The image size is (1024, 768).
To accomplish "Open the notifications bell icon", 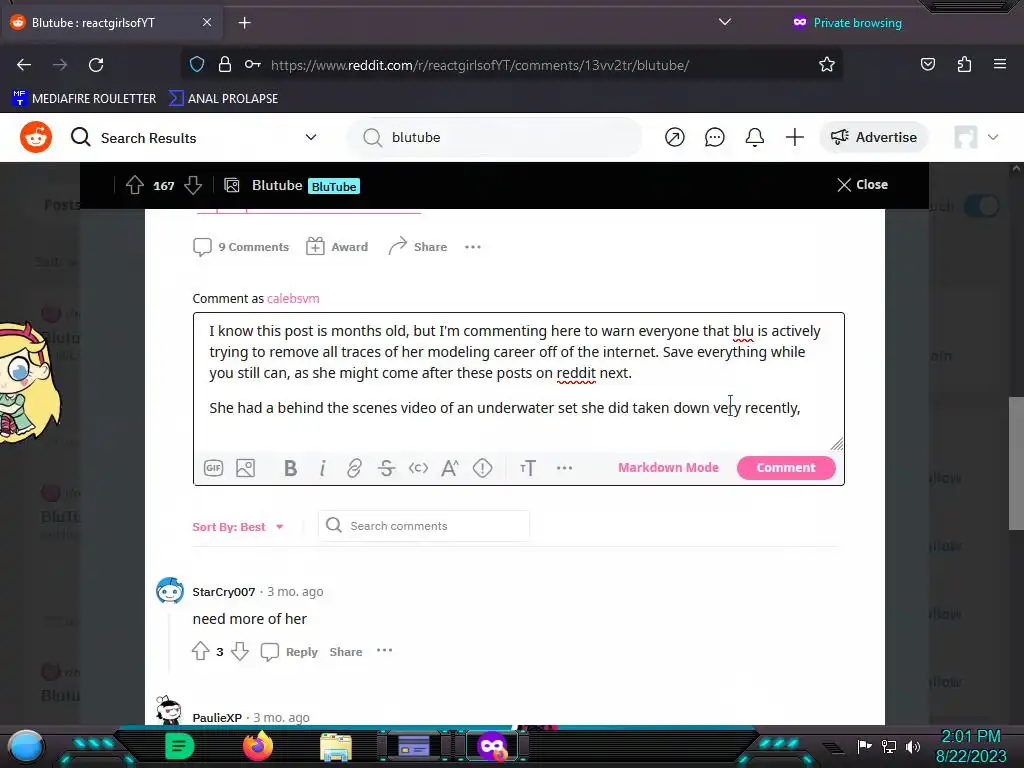I will click(x=754, y=137).
